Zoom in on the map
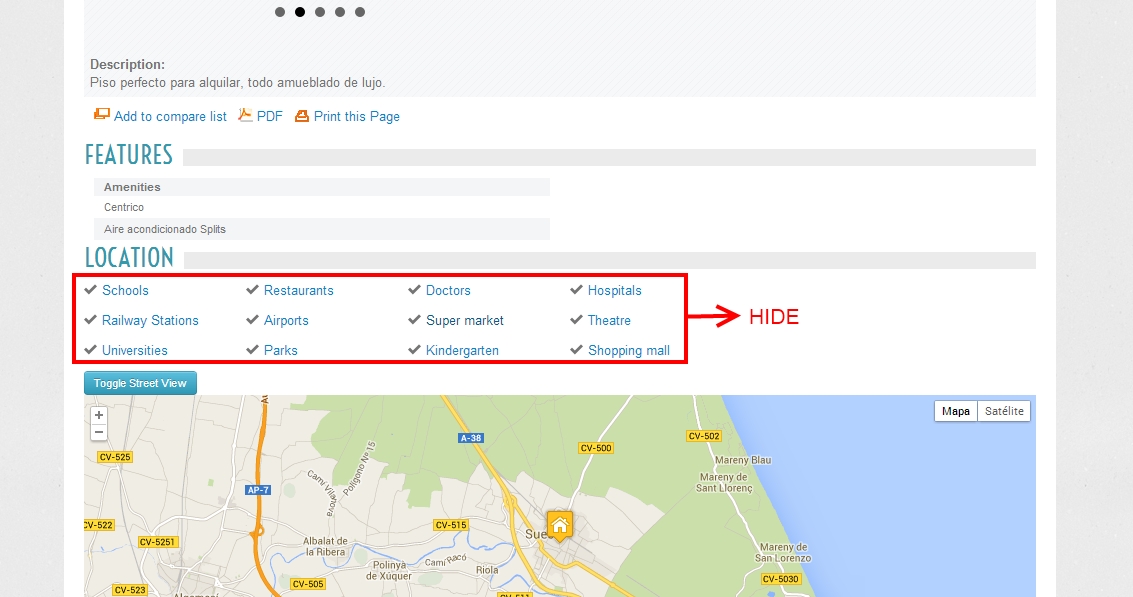The height and width of the screenshot is (597, 1133). click(99, 416)
